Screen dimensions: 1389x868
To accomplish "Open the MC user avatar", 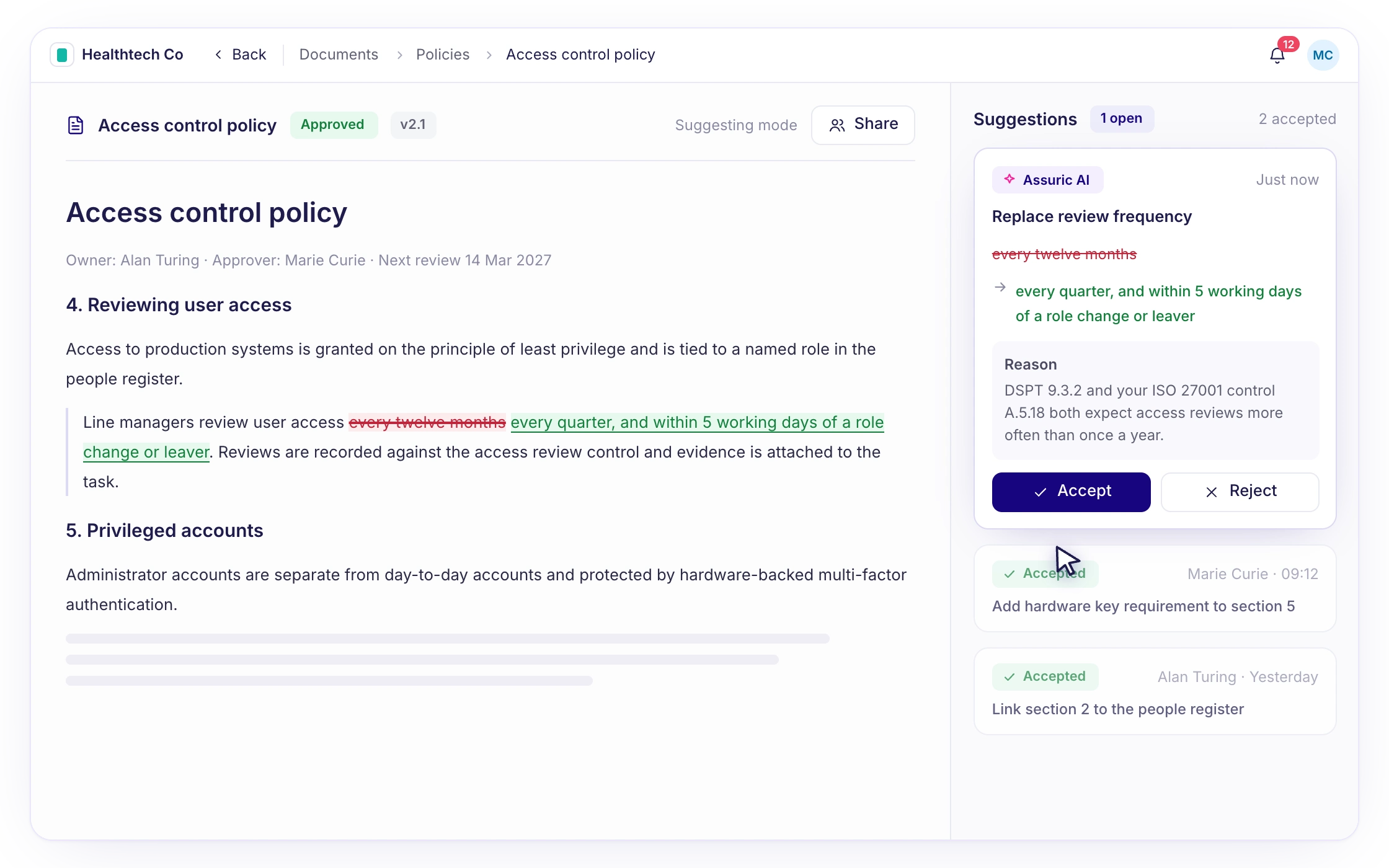I will coord(1323,55).
